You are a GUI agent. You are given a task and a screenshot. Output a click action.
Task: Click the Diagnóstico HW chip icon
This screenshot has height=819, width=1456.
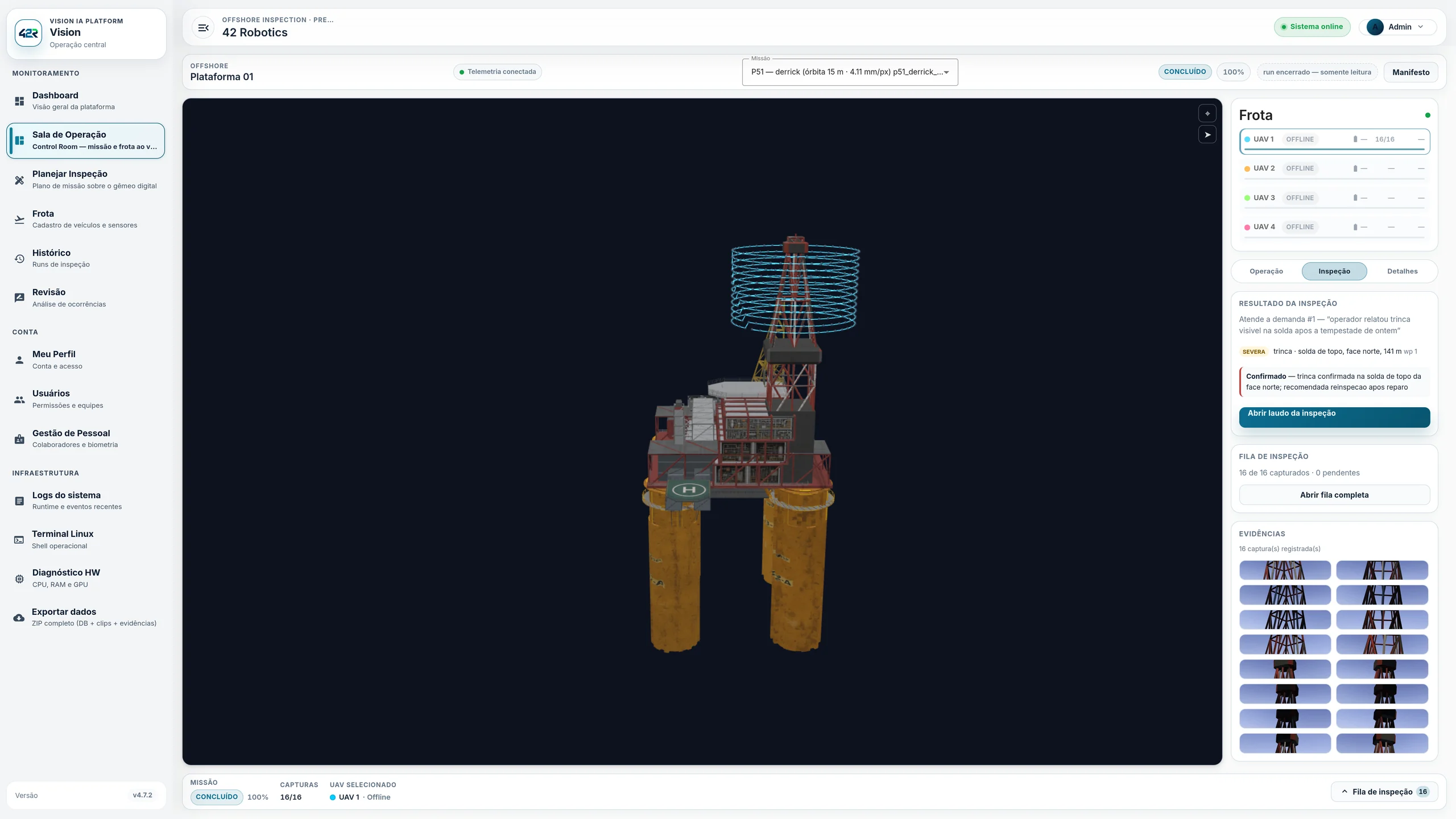(19, 578)
